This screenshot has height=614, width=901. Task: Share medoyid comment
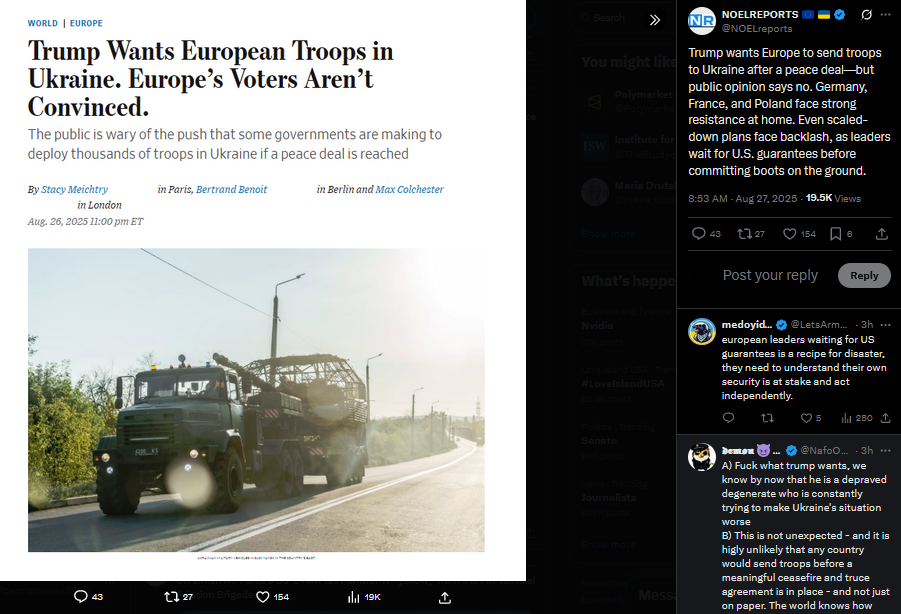[885, 418]
